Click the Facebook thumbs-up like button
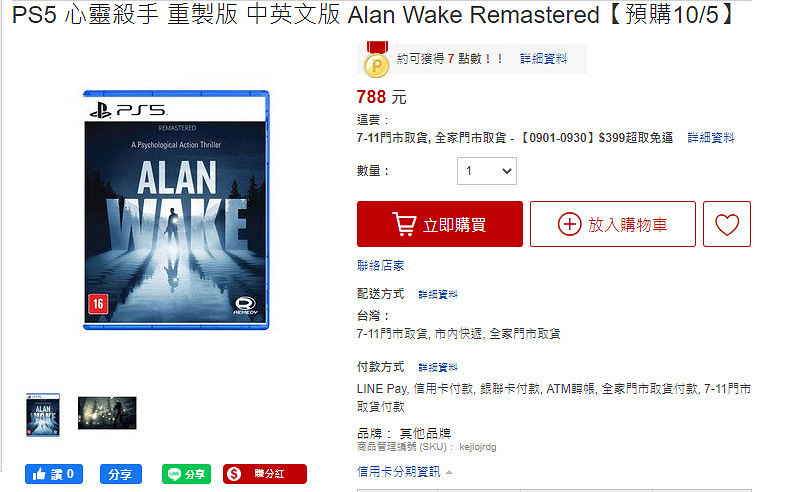The height and width of the screenshot is (492, 802). 54,474
